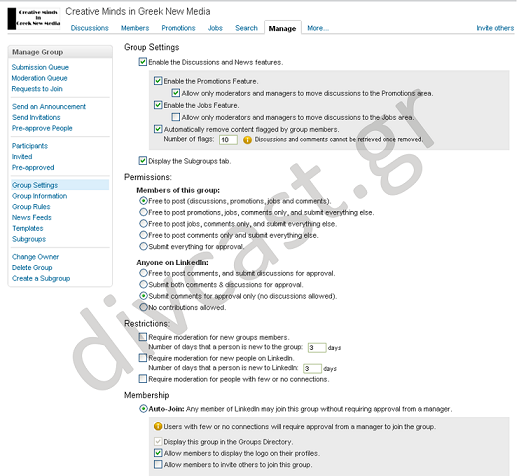Open the Members tab
This screenshot has width=519, height=476.
135,28
